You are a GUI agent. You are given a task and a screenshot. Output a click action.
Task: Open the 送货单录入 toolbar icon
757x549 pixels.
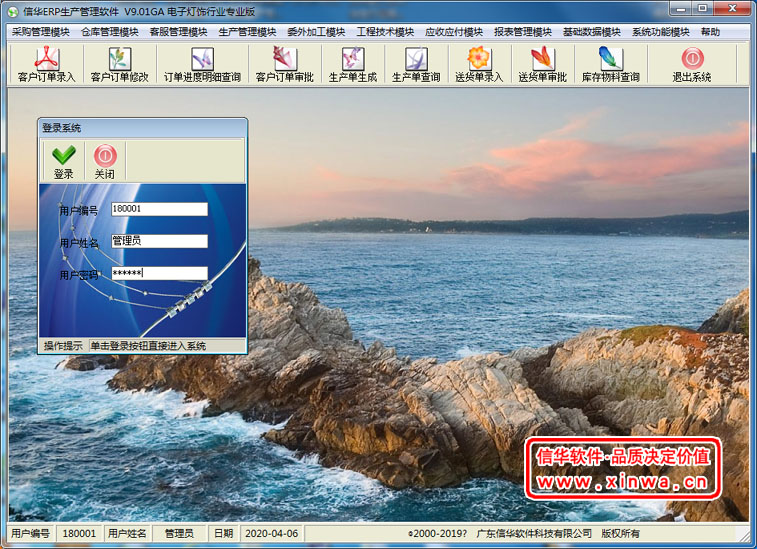[479, 64]
